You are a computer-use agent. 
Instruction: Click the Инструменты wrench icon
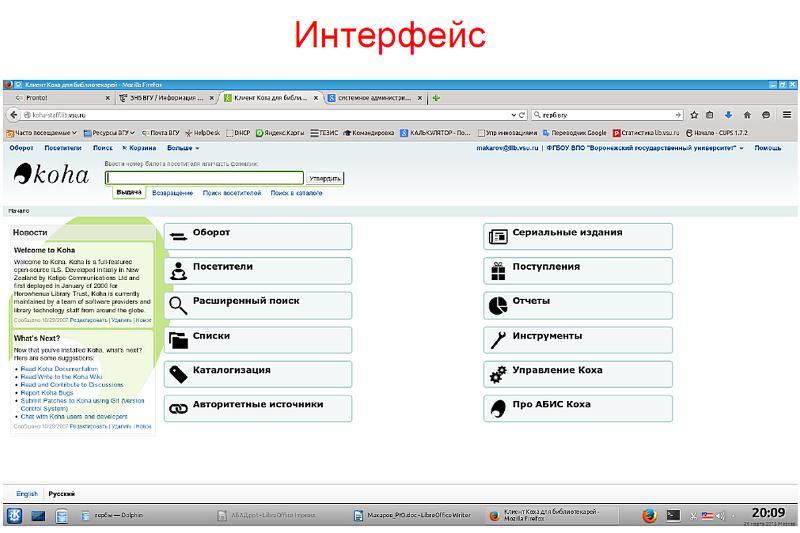tap(498, 340)
